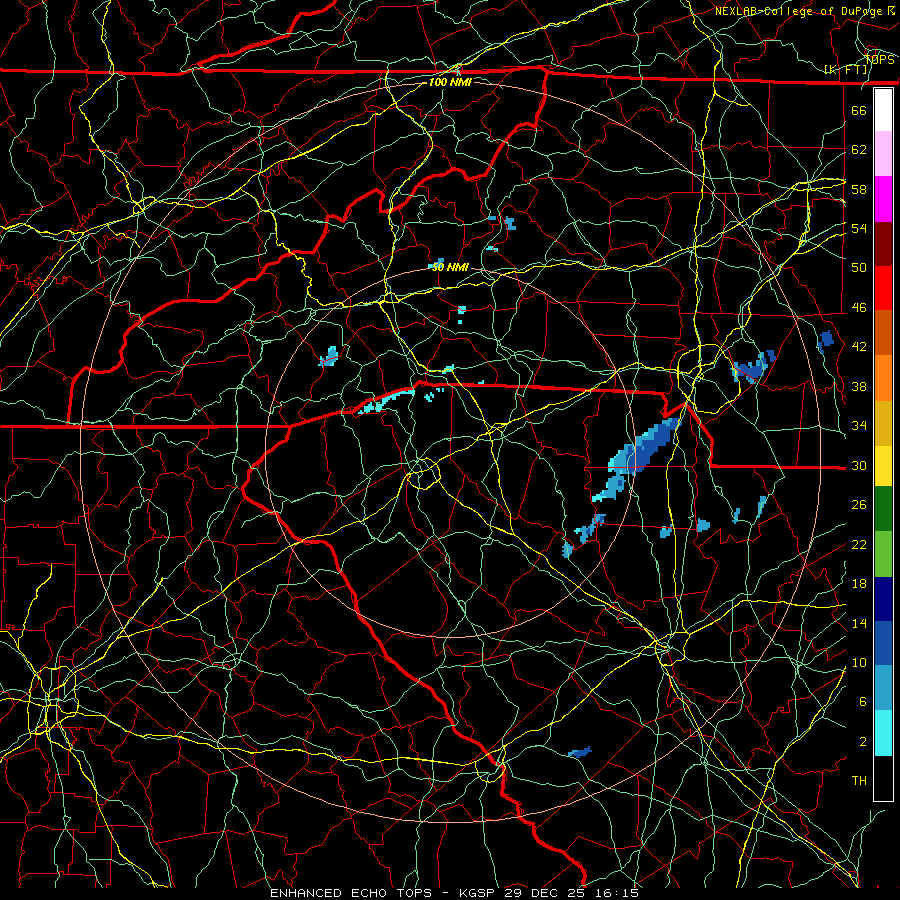The width and height of the screenshot is (900, 900).
Task: Click the "54" legend value
Action: (859, 228)
